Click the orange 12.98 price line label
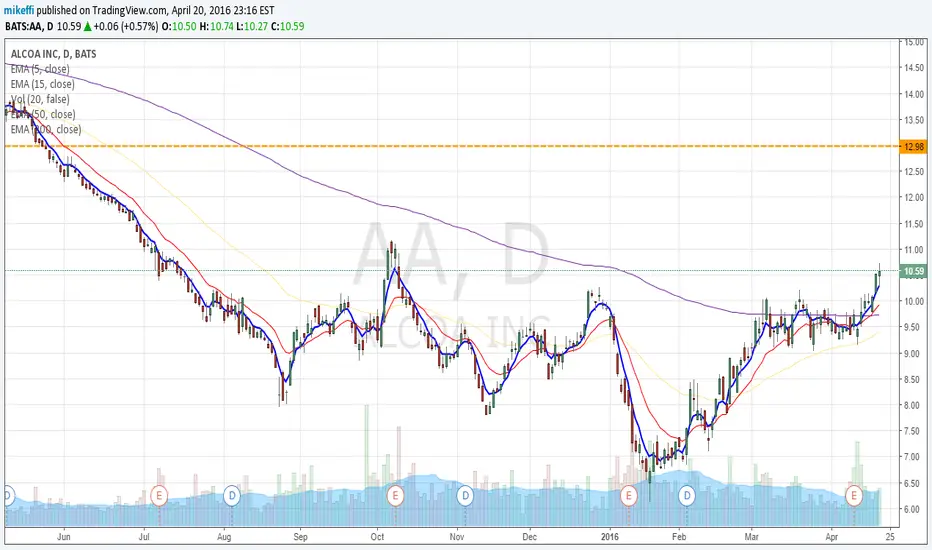 [913, 146]
